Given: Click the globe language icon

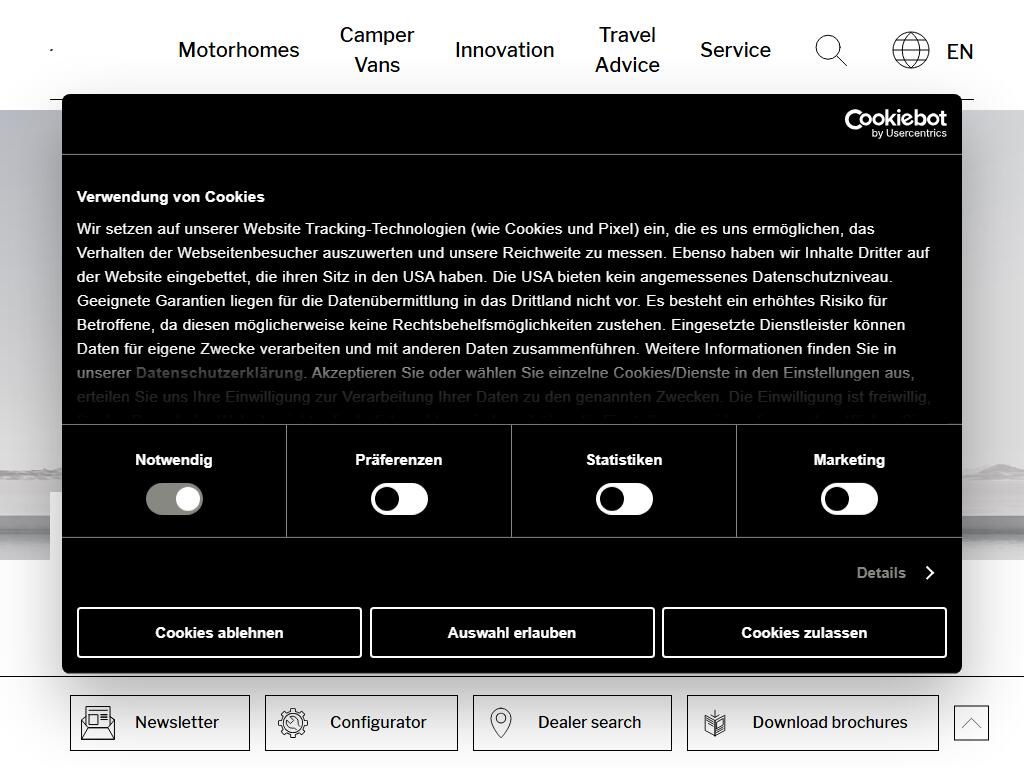Looking at the screenshot, I should [910, 50].
